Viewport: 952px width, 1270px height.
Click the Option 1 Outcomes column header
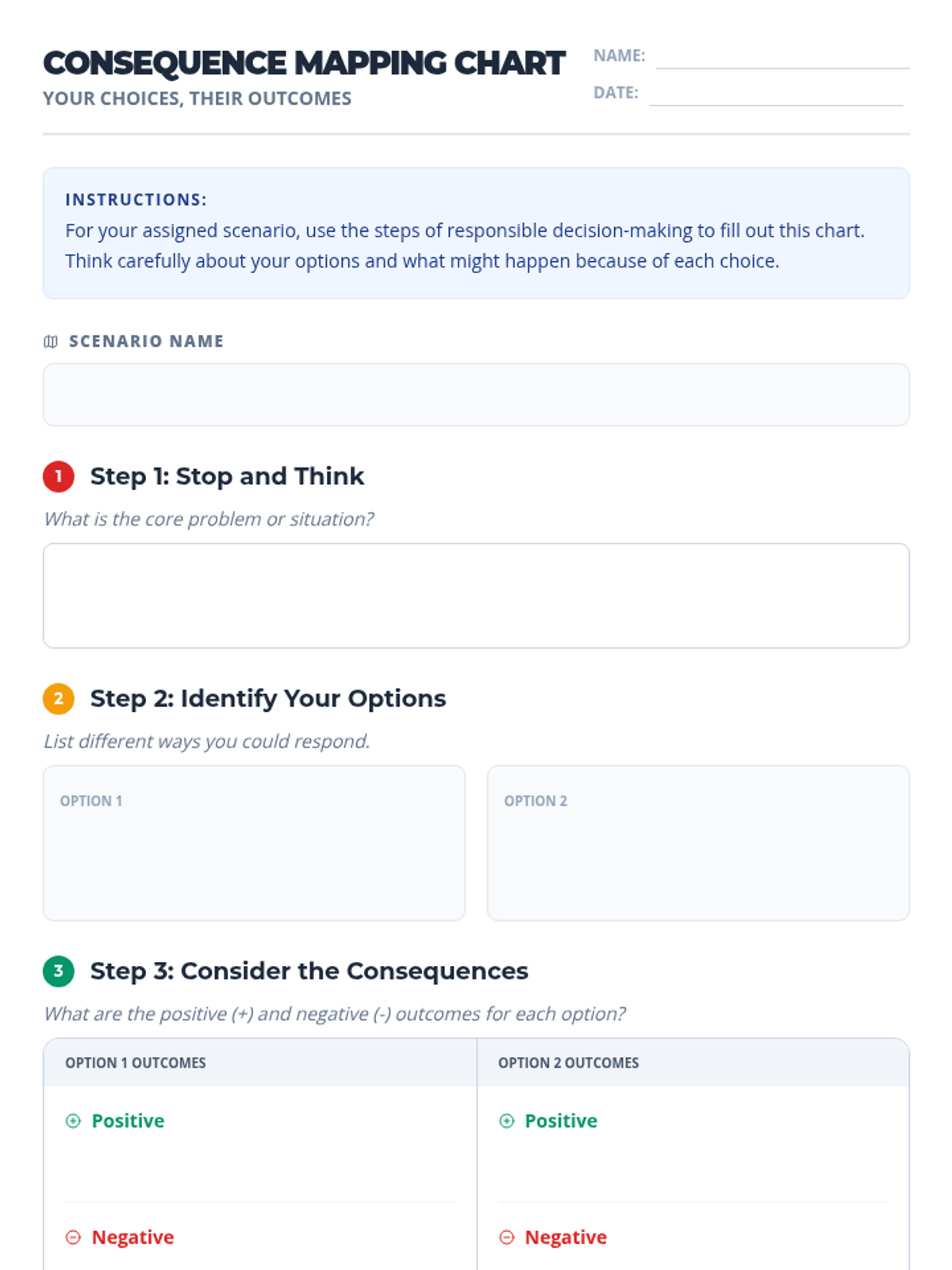tap(136, 1063)
